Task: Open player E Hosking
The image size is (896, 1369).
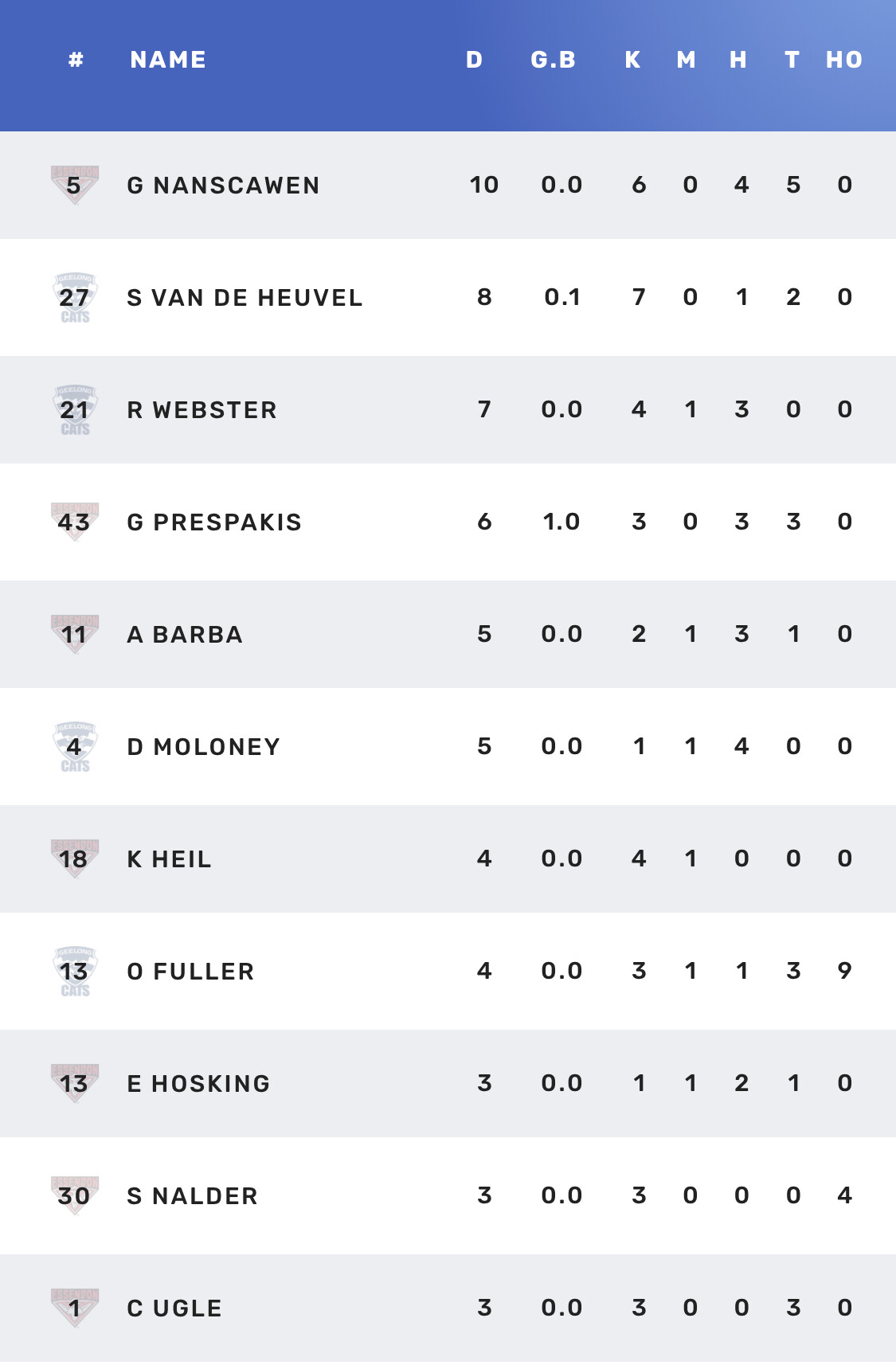Action: pyautogui.click(x=198, y=1084)
